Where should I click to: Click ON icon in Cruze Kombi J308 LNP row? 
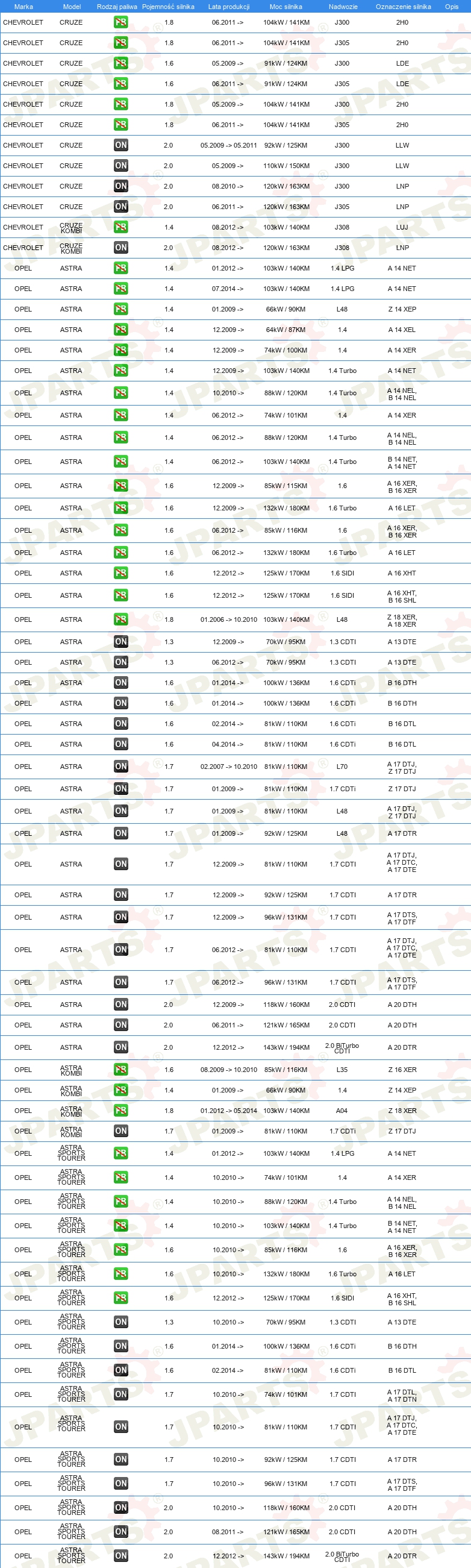121,248
